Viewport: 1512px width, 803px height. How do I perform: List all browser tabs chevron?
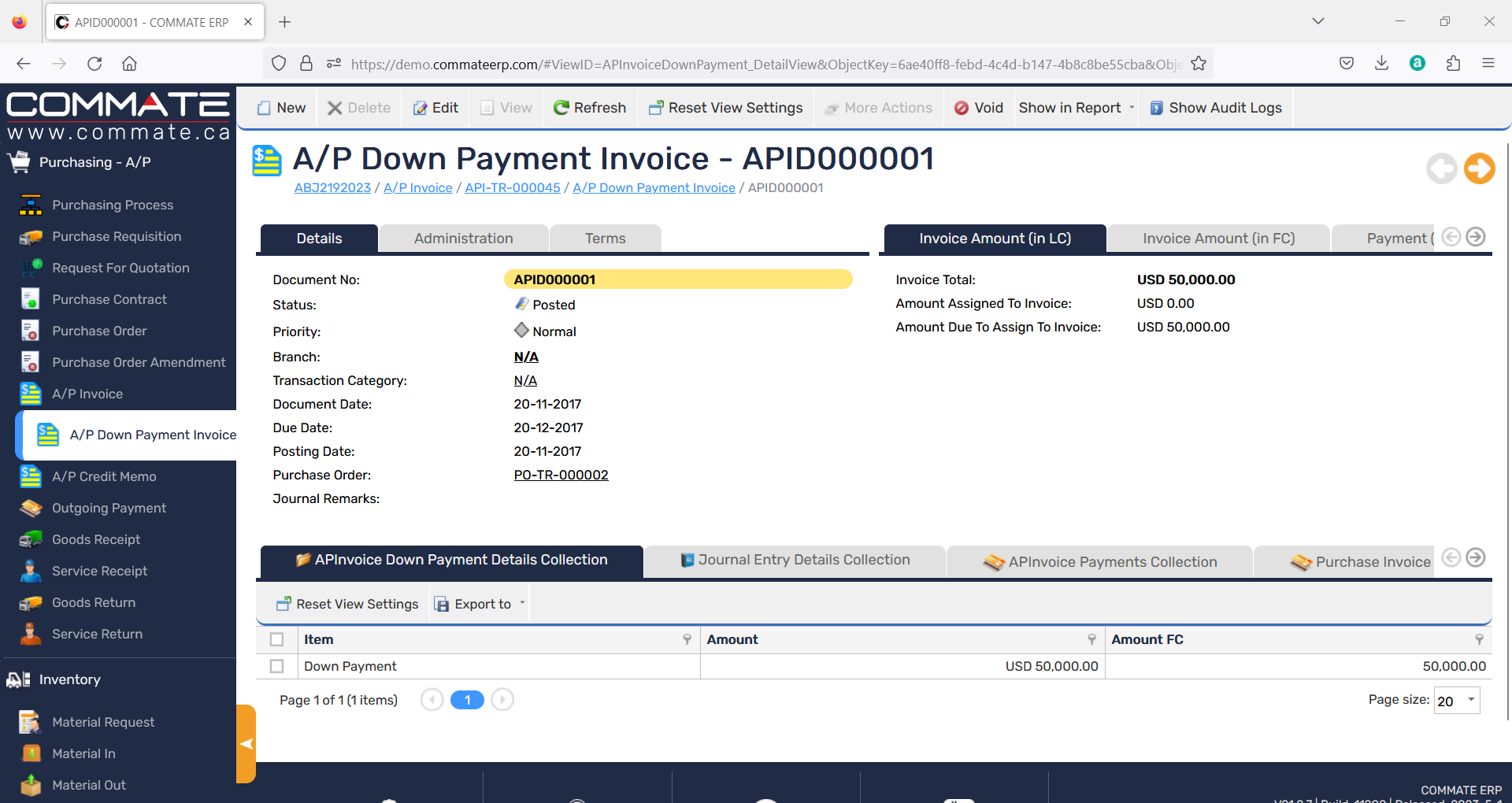pyautogui.click(x=1318, y=21)
